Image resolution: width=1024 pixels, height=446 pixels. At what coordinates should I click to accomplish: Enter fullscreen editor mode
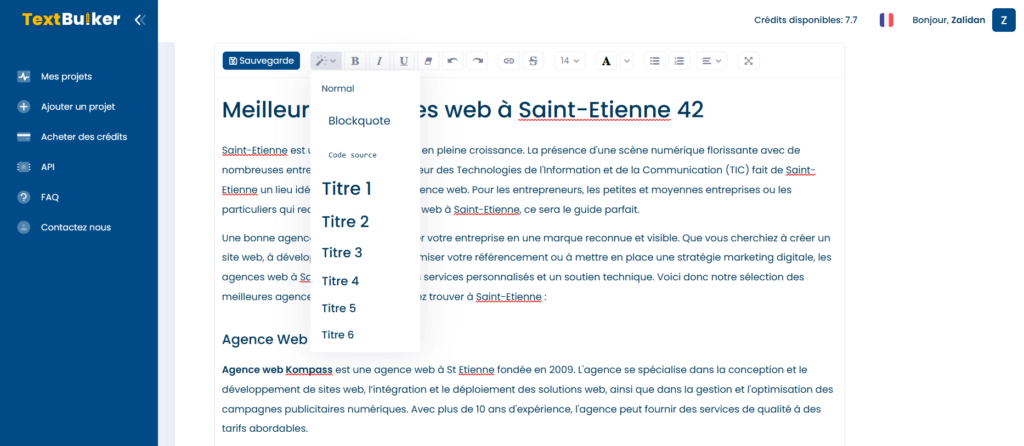(x=748, y=61)
